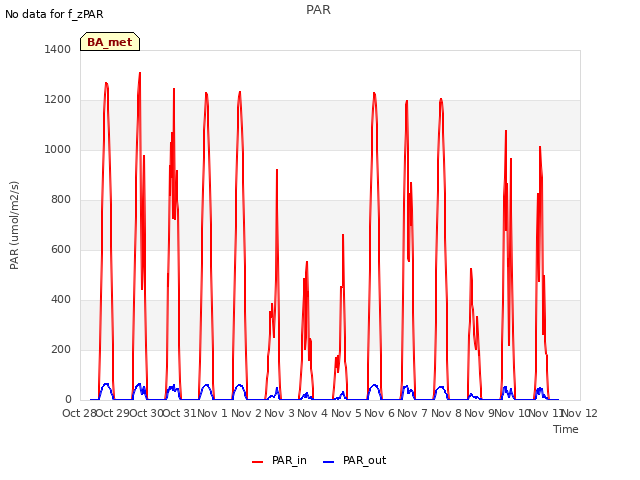
Task: Click the 1400 y-axis tick label
Action: [58, 49]
